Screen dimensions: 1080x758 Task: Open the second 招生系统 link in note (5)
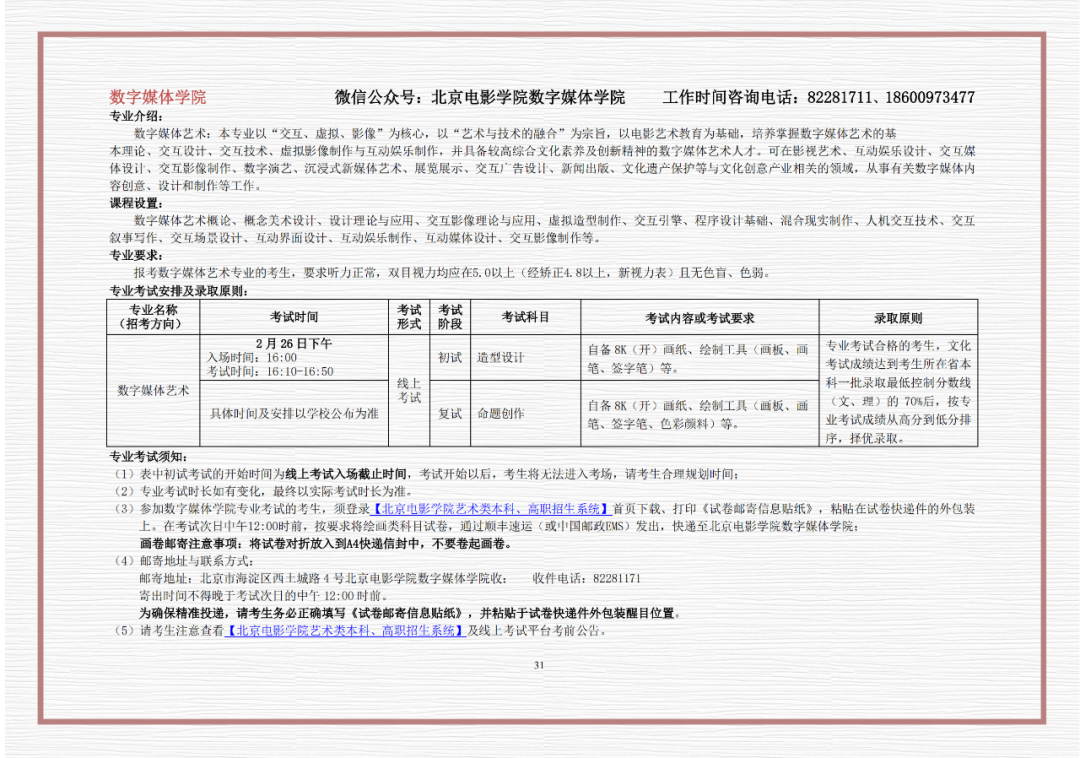[x=346, y=630]
